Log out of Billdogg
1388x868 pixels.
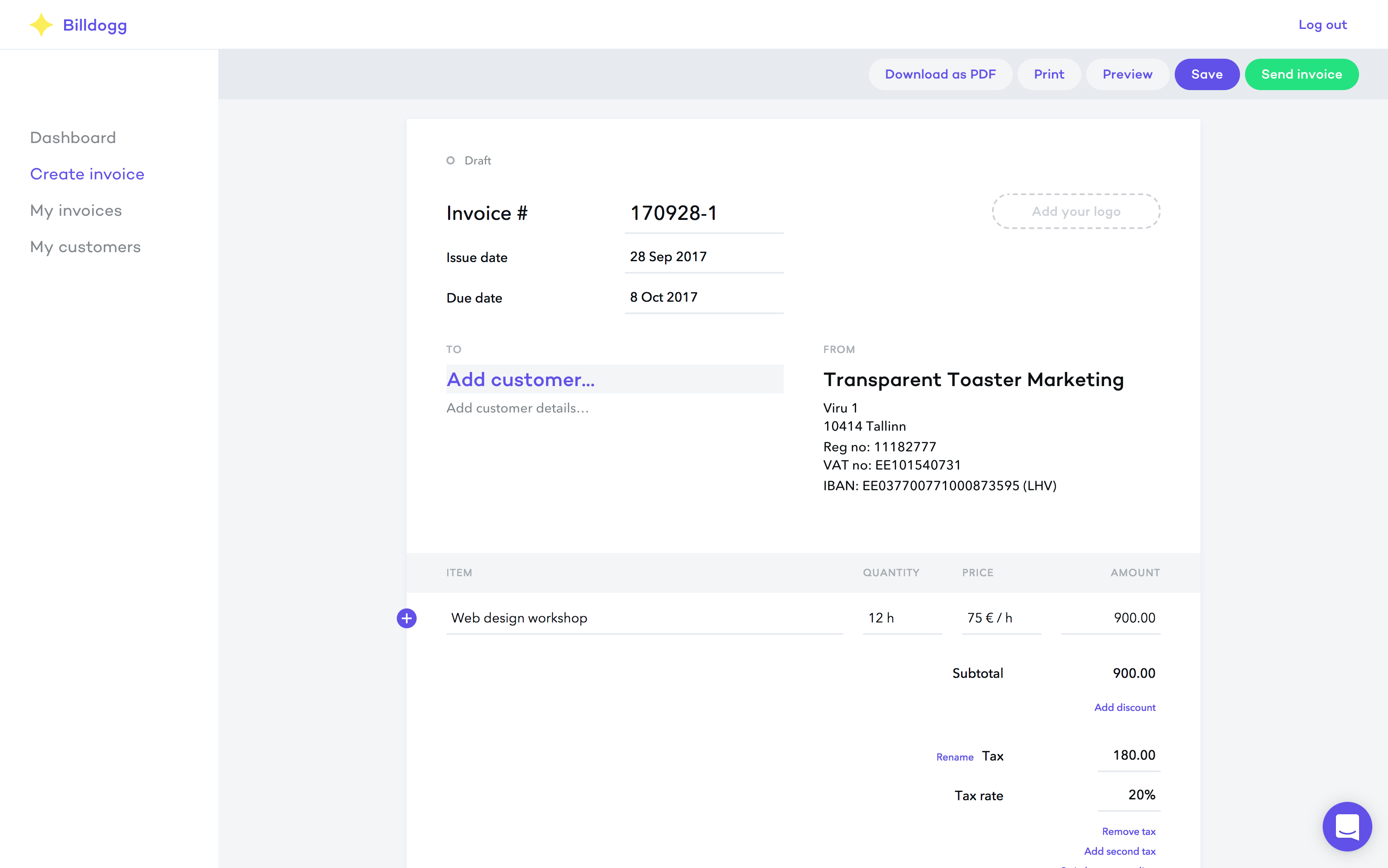(x=1322, y=25)
